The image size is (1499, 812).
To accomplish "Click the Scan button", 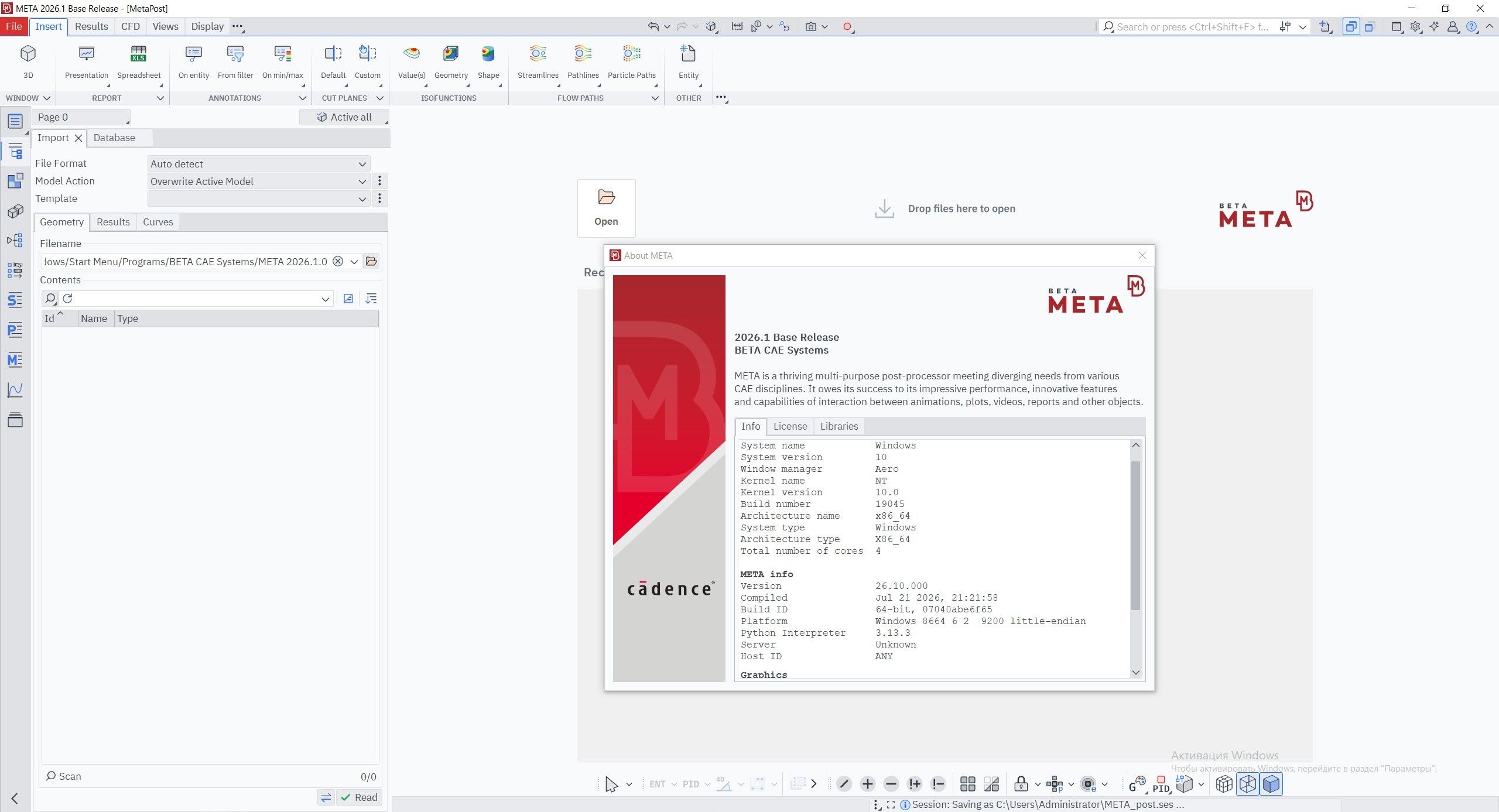I will tap(64, 776).
